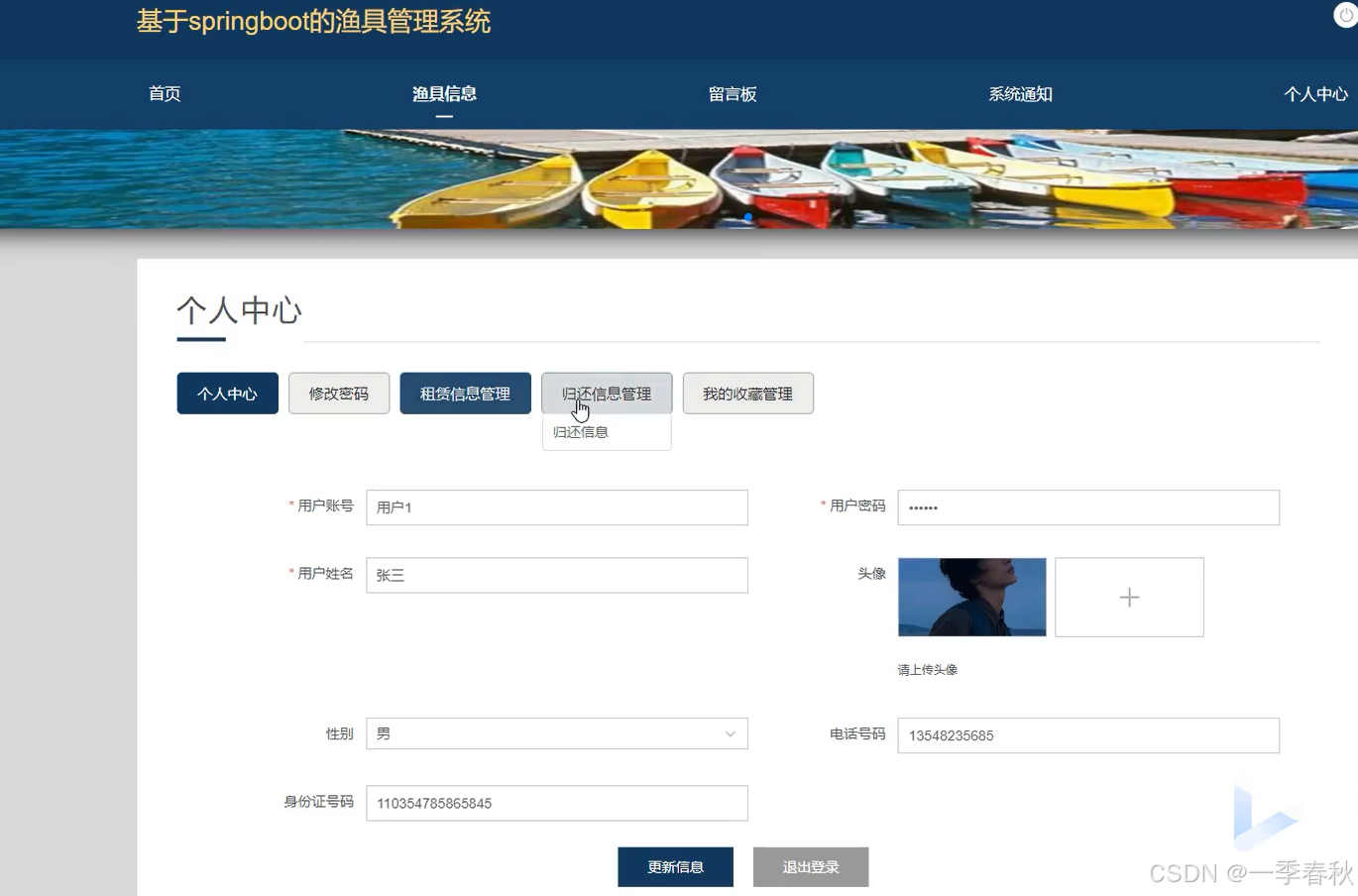Screen dimensions: 1358x896
Task: Click the blue carousel indicator dot
Action: tap(748, 217)
